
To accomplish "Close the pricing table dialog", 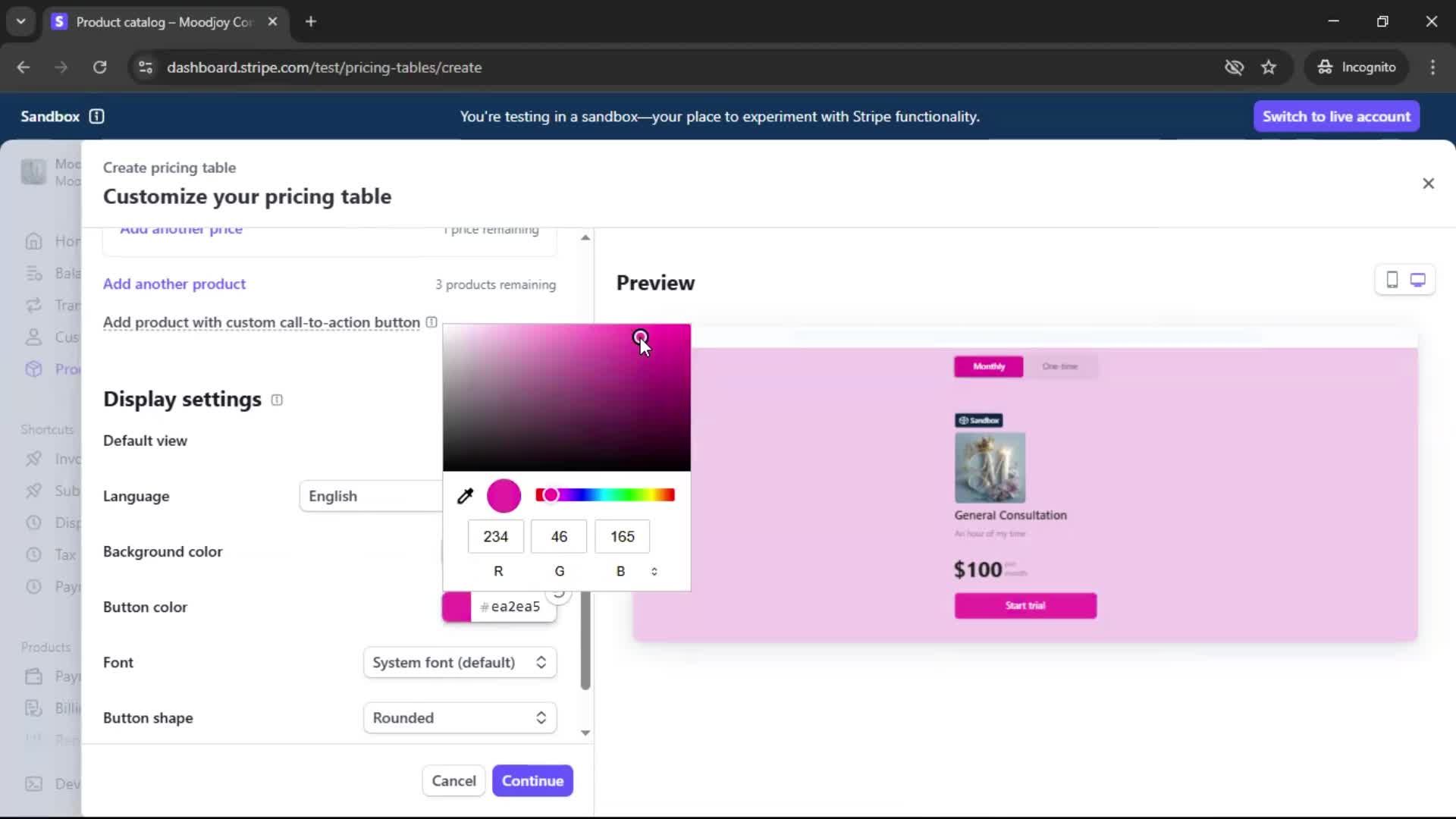I will click(x=1428, y=184).
